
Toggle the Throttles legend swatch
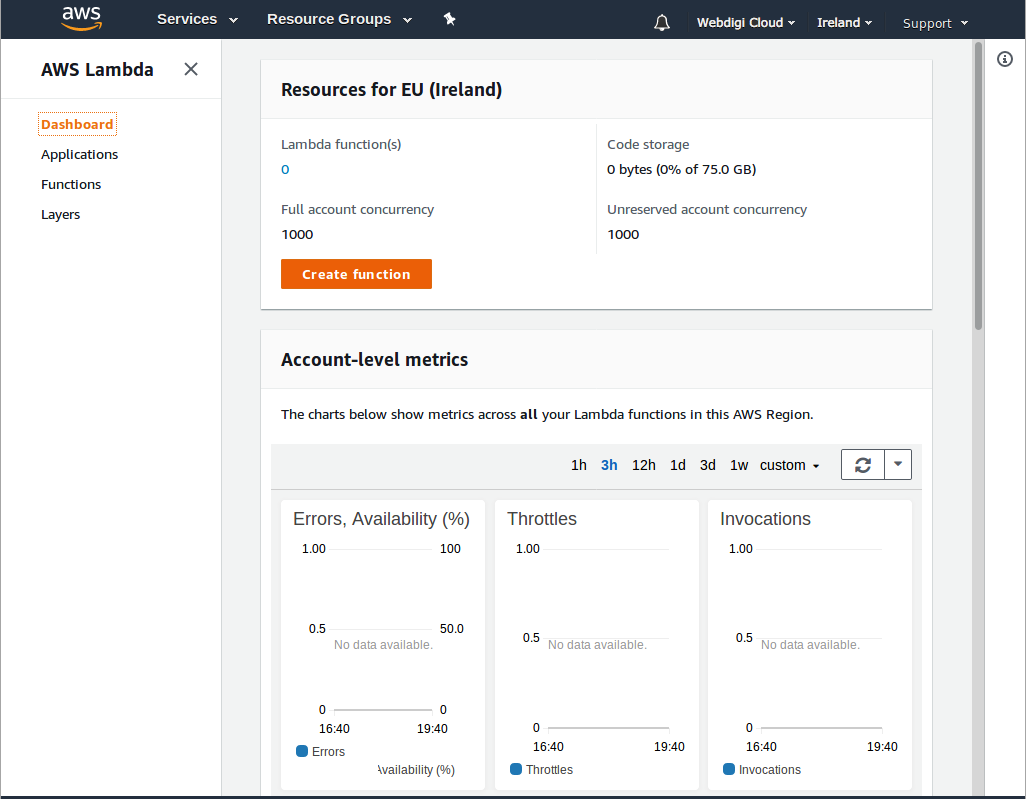coord(516,769)
